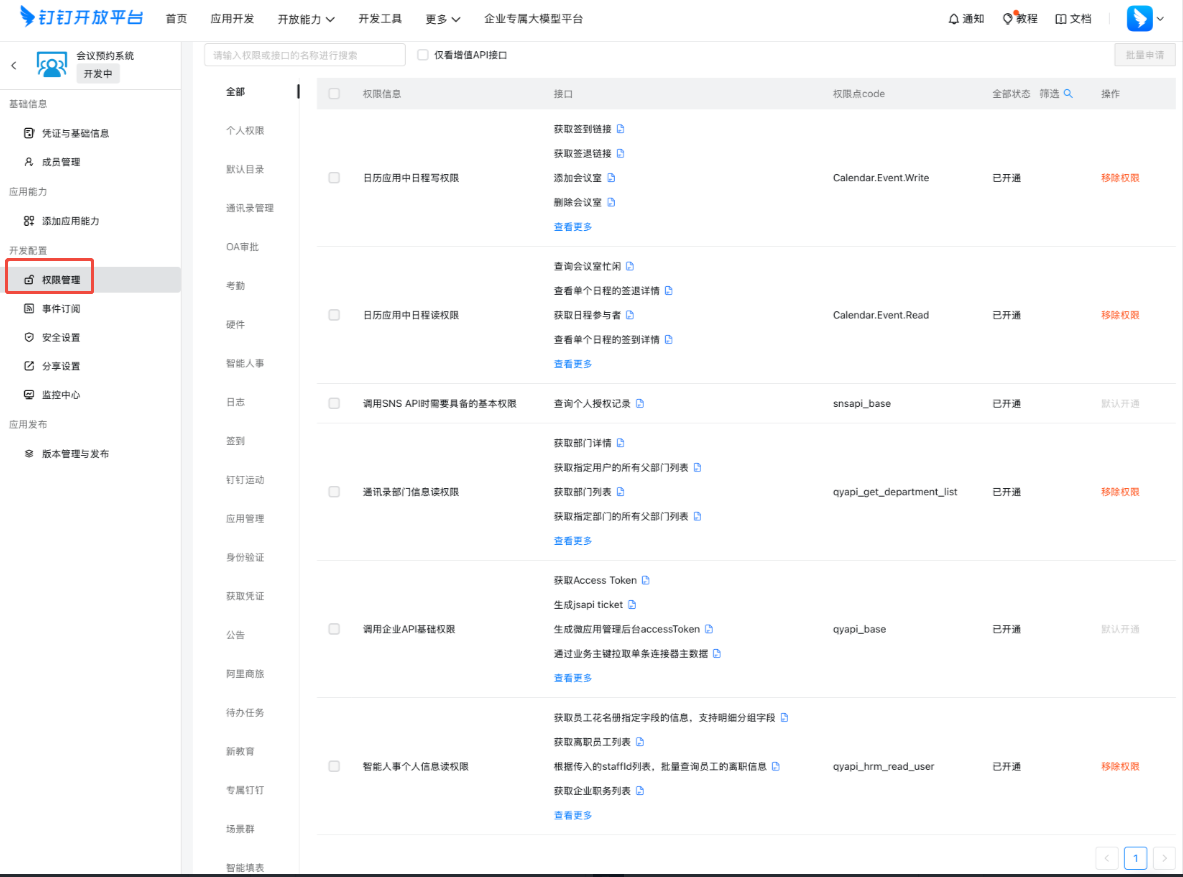Select the 通讯录部门信息读权限 row checkbox
This screenshot has height=877, width=1183.
click(x=334, y=492)
